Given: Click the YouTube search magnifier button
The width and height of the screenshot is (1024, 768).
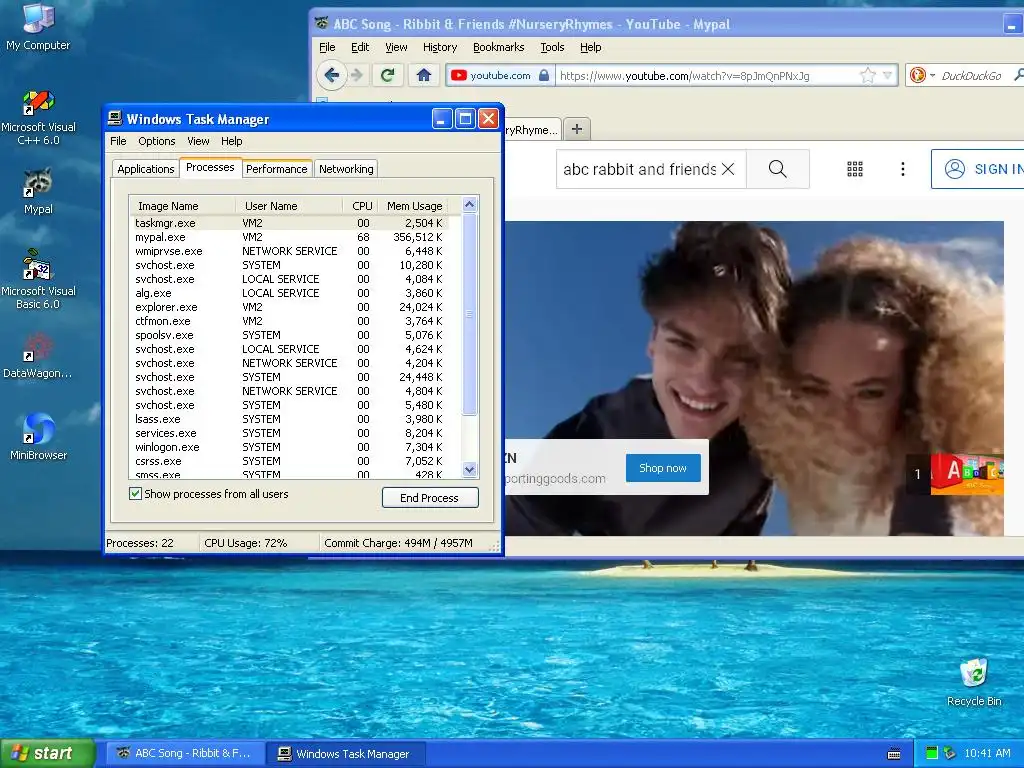Looking at the screenshot, I should pyautogui.click(x=777, y=169).
